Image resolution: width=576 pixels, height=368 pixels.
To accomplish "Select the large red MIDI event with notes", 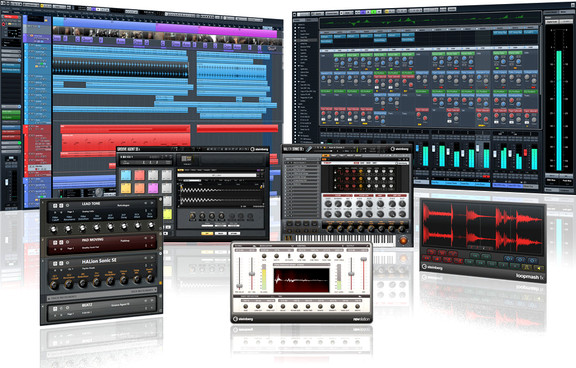I will pos(126,142).
